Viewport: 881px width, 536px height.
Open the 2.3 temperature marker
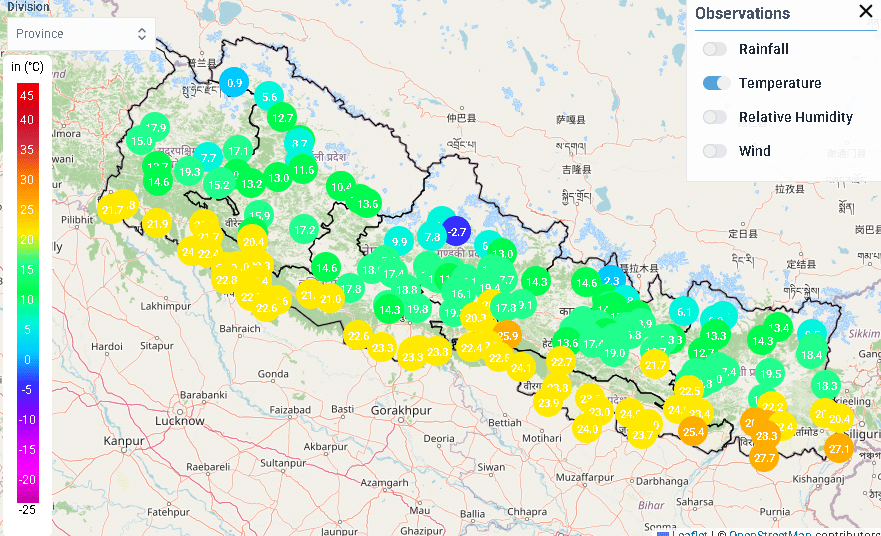pos(611,280)
